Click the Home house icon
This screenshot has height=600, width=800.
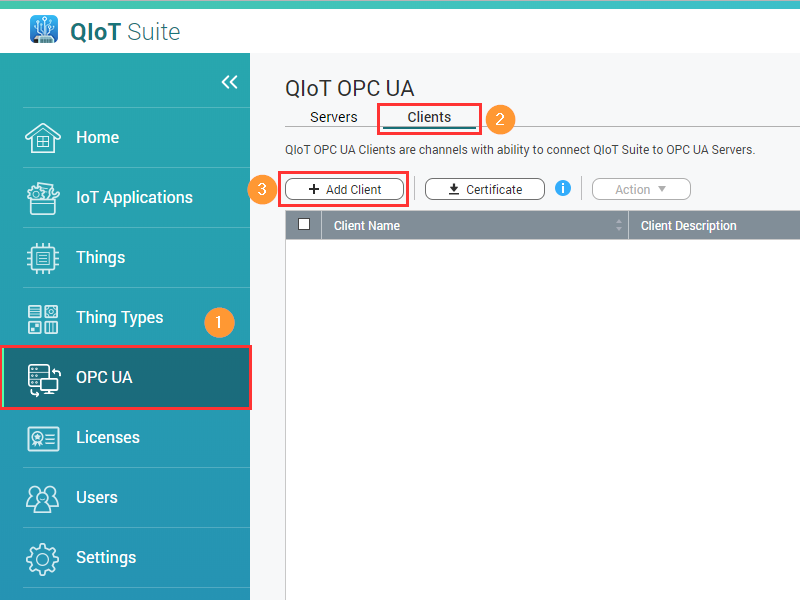(43, 138)
